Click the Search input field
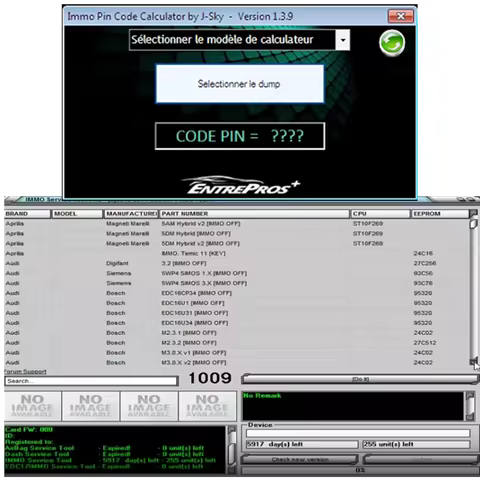Image resolution: width=480 pixels, height=480 pixels. 91,381
